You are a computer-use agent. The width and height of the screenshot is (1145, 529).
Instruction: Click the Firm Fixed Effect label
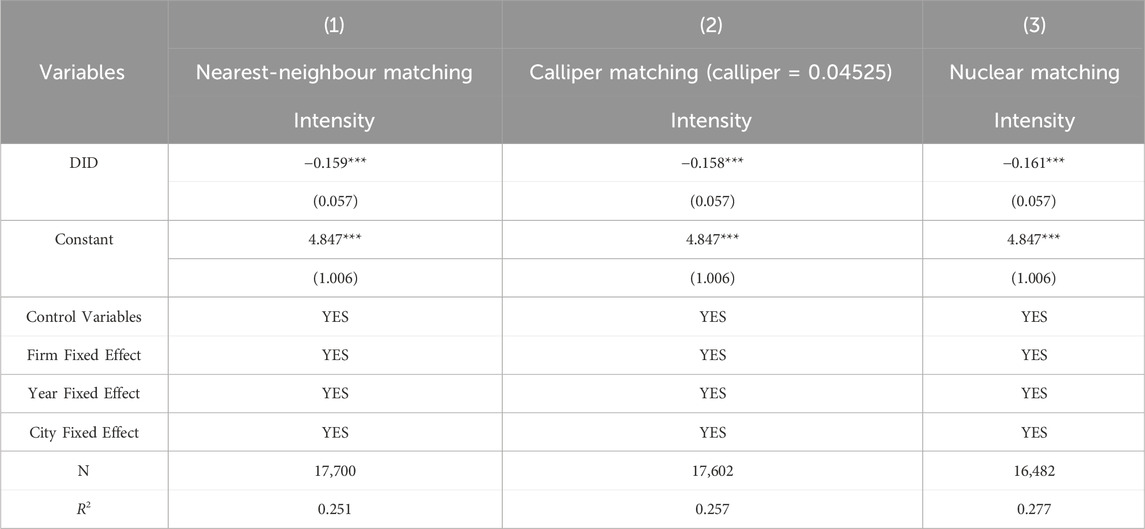coord(83,355)
